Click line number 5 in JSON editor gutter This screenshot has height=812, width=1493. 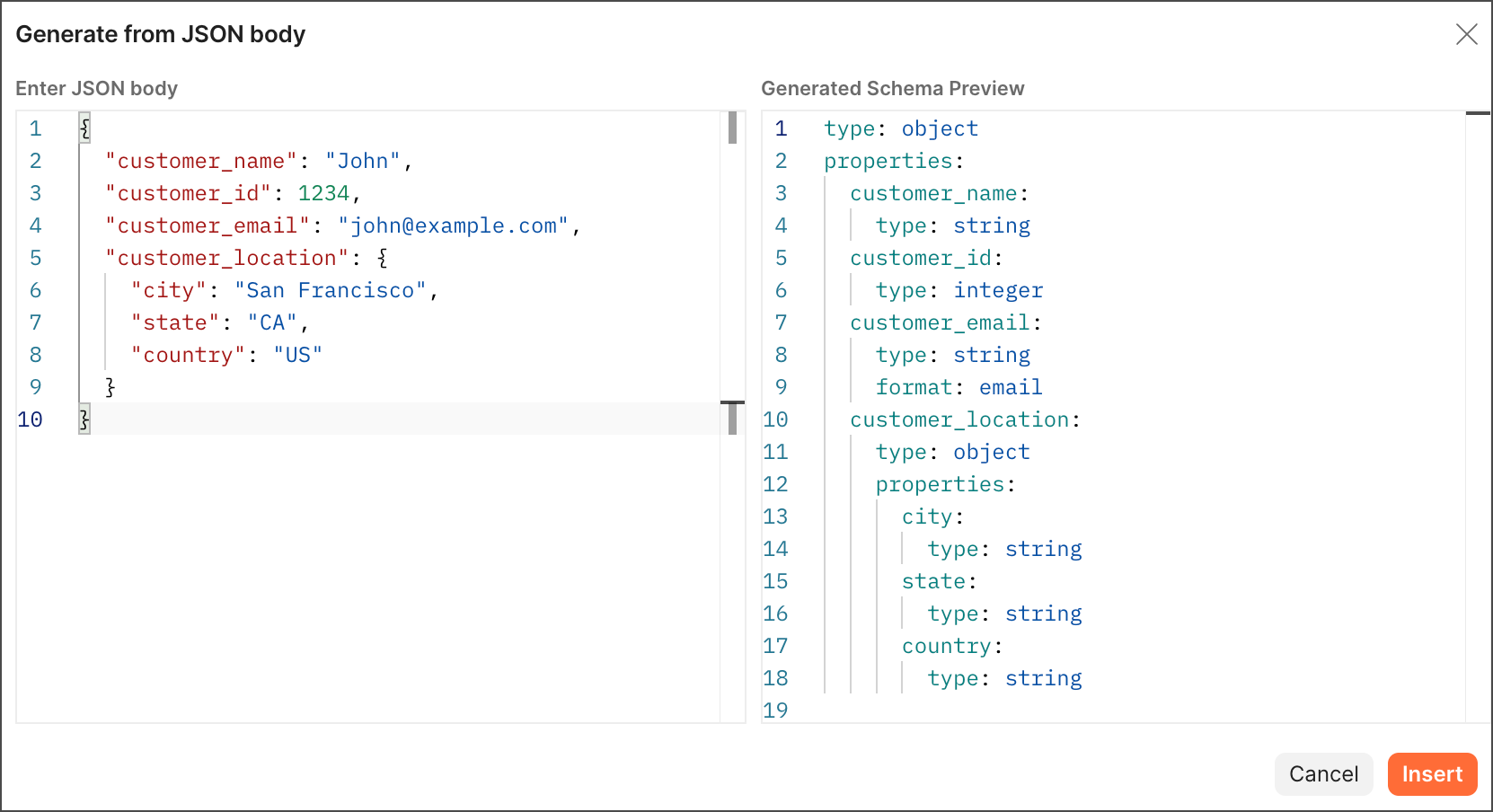point(36,259)
